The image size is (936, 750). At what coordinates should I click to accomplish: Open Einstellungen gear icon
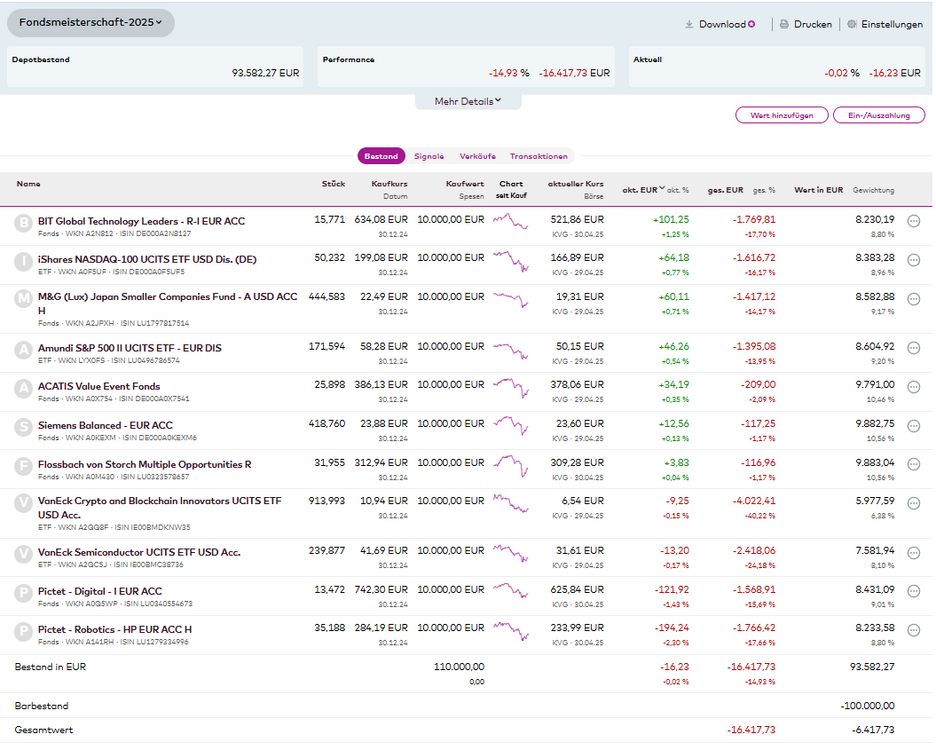tap(852, 24)
